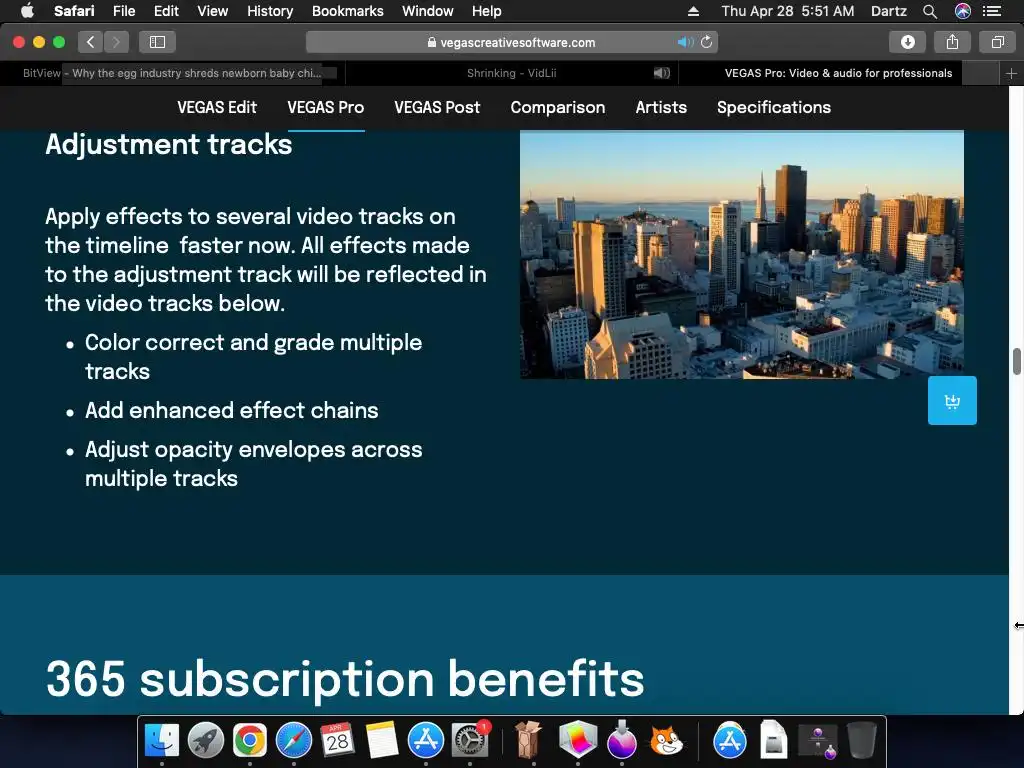Open Notification Center list icon
Image resolution: width=1024 pixels, height=768 pixels.
(x=992, y=11)
